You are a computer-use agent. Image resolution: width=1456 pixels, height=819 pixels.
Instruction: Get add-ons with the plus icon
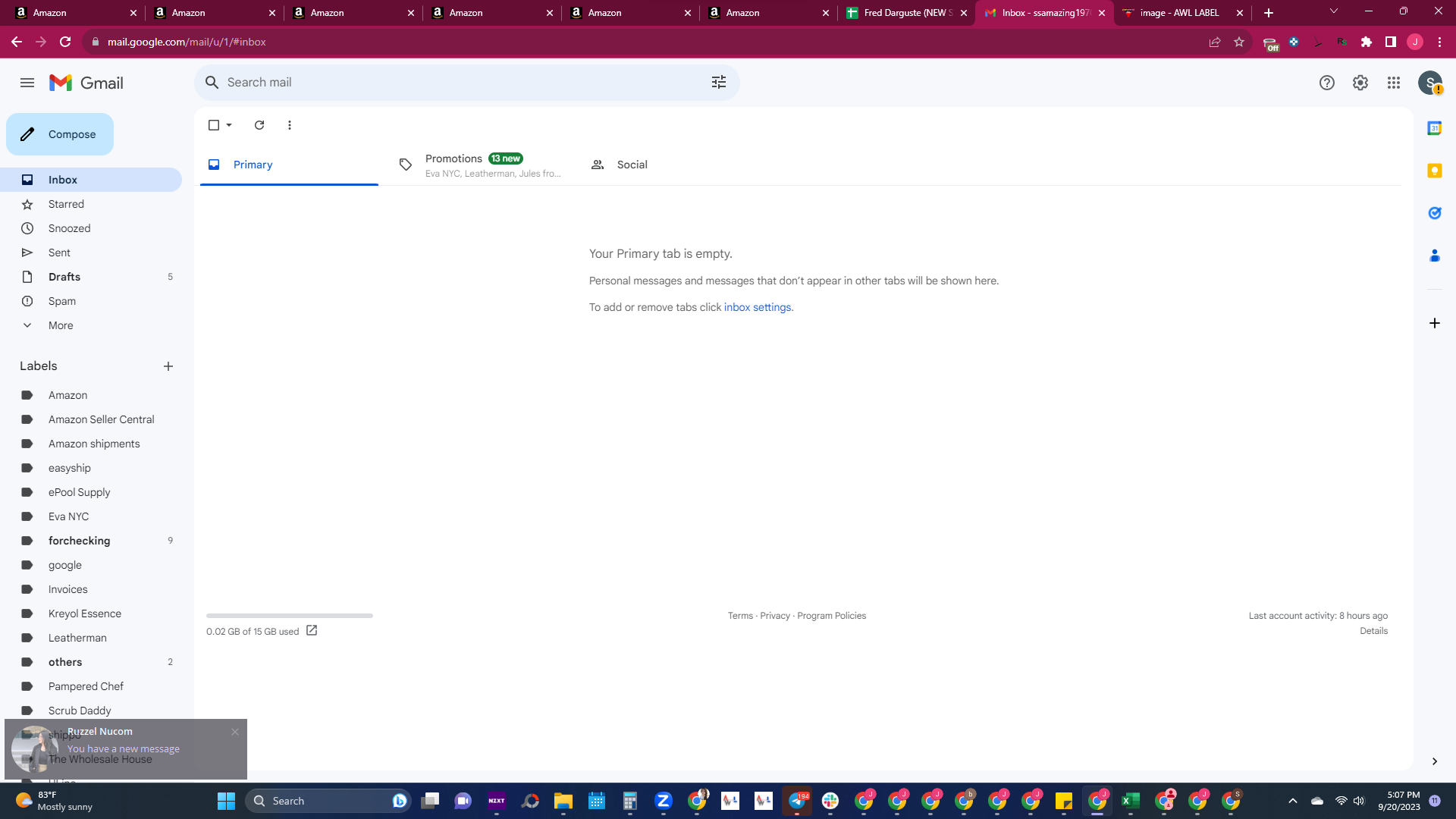[1434, 323]
